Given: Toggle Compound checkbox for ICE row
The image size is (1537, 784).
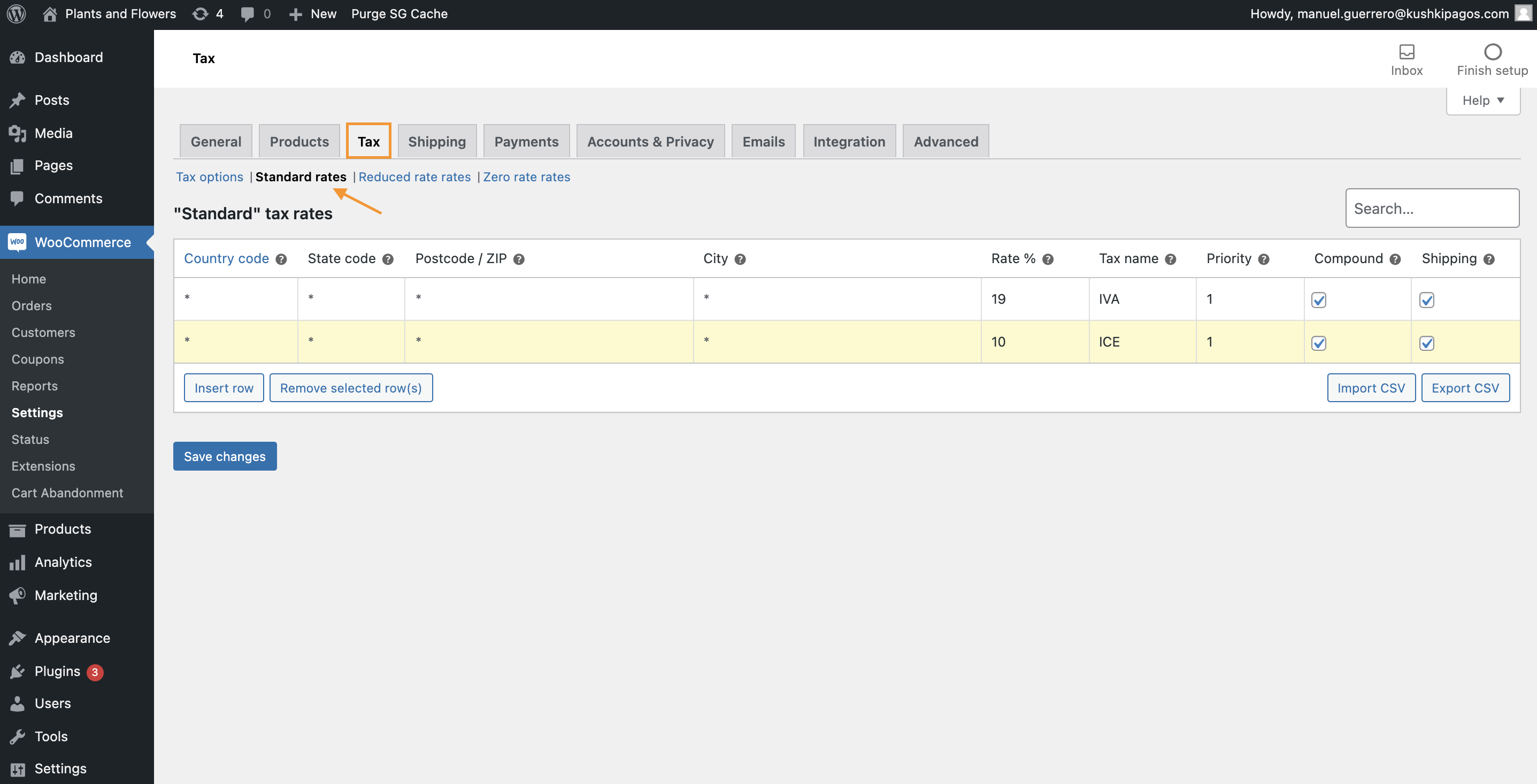Looking at the screenshot, I should (1318, 343).
